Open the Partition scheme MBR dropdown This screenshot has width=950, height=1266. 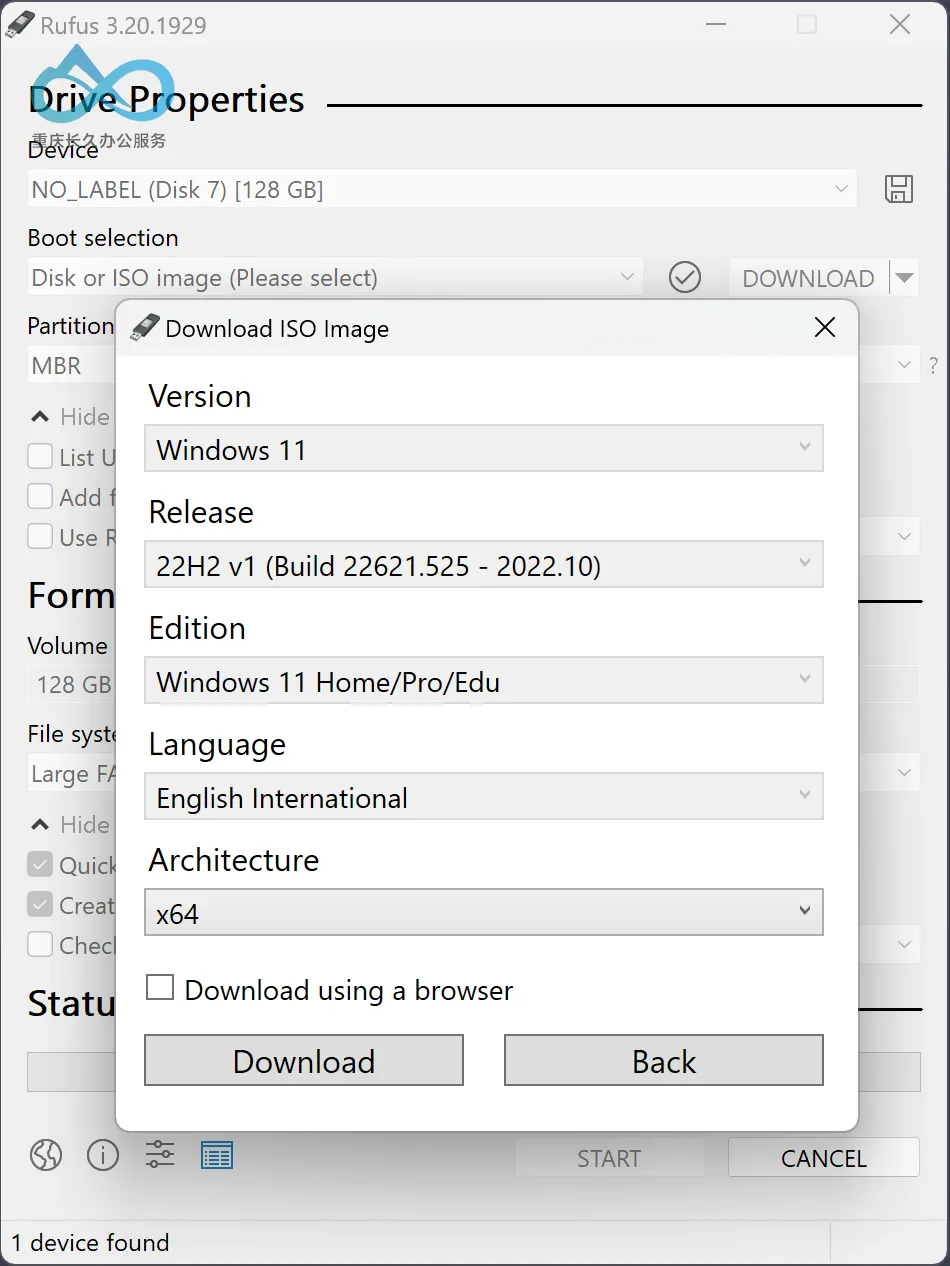72,366
